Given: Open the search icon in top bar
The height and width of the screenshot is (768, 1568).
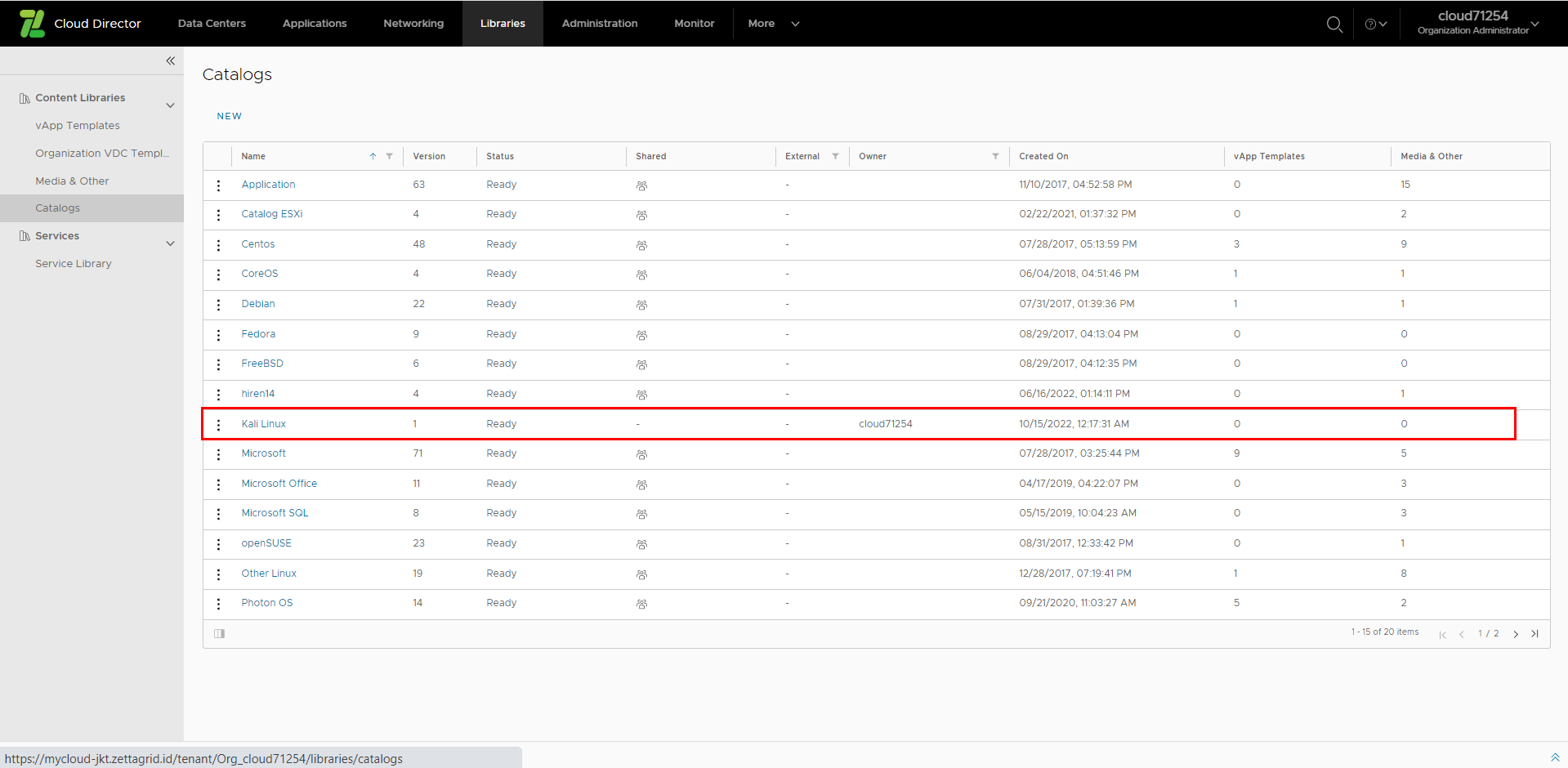Looking at the screenshot, I should [1334, 24].
